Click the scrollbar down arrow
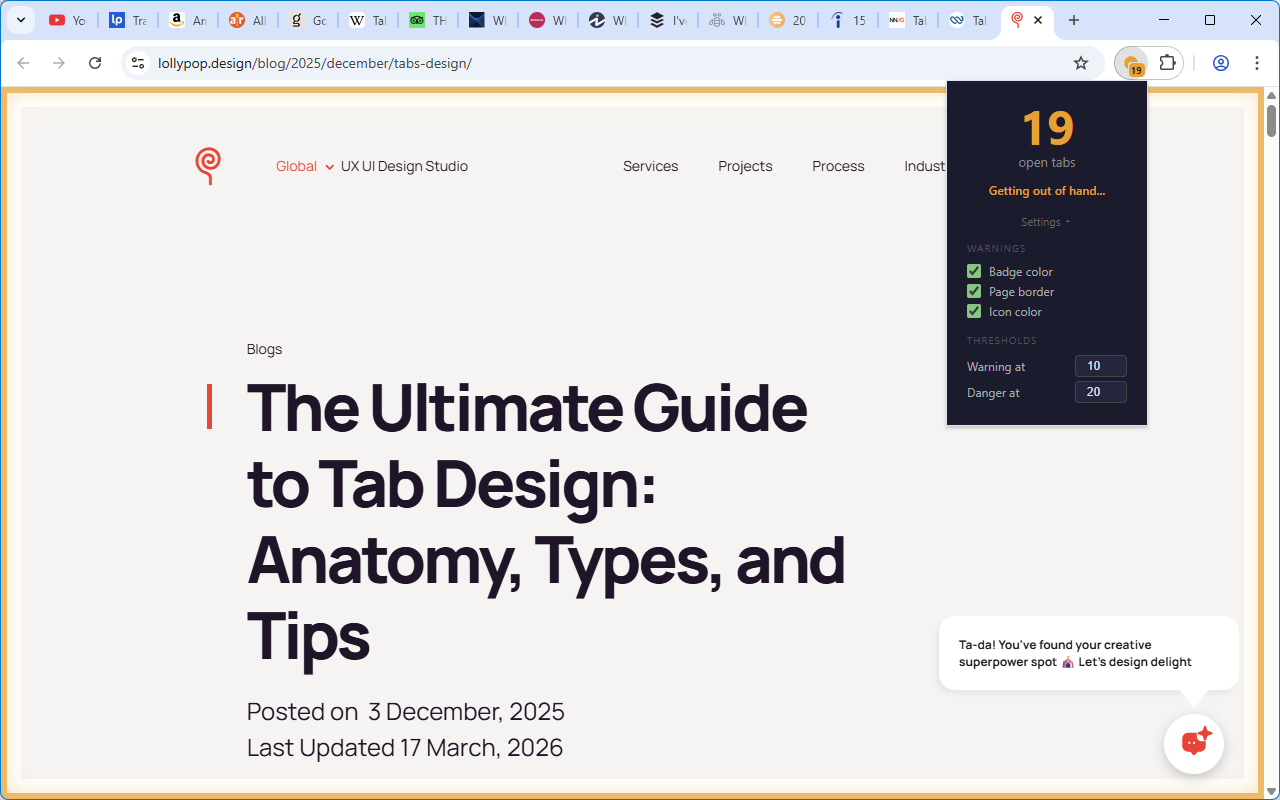The image size is (1280, 800). [1272, 791]
